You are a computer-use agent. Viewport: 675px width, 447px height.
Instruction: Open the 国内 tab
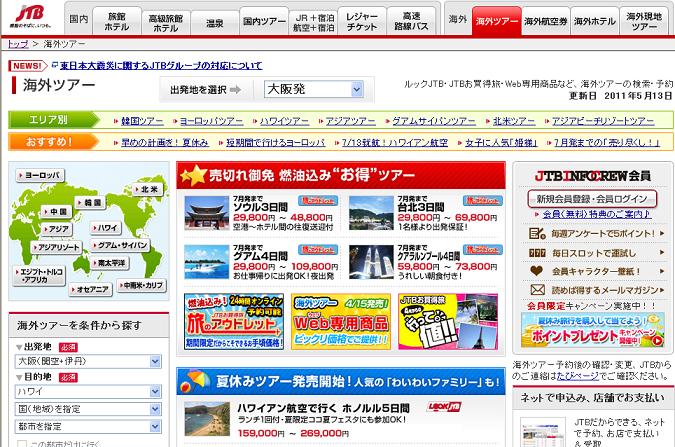point(79,19)
